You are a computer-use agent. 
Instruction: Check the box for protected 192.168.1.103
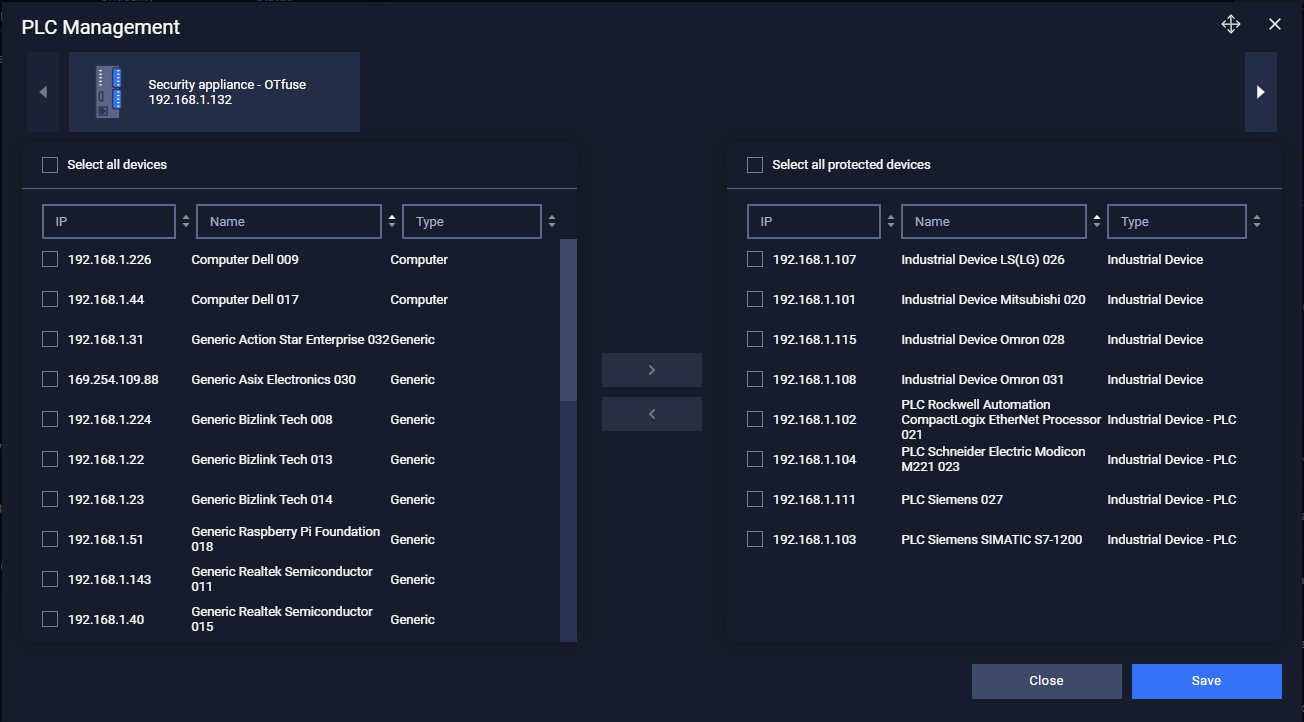coord(755,539)
